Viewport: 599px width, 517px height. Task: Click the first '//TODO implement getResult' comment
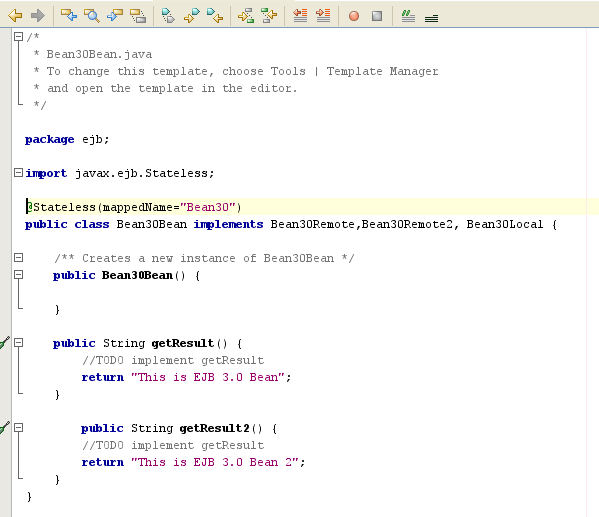173,360
